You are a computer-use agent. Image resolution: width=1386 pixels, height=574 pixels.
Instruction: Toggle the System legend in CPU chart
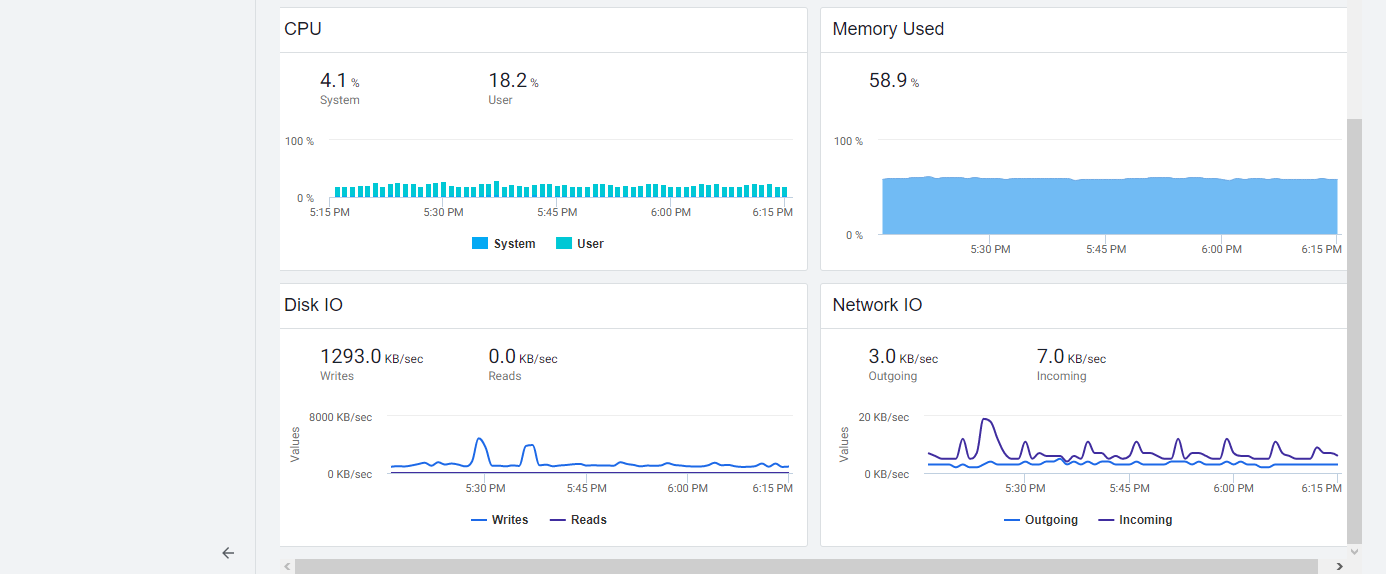503,244
